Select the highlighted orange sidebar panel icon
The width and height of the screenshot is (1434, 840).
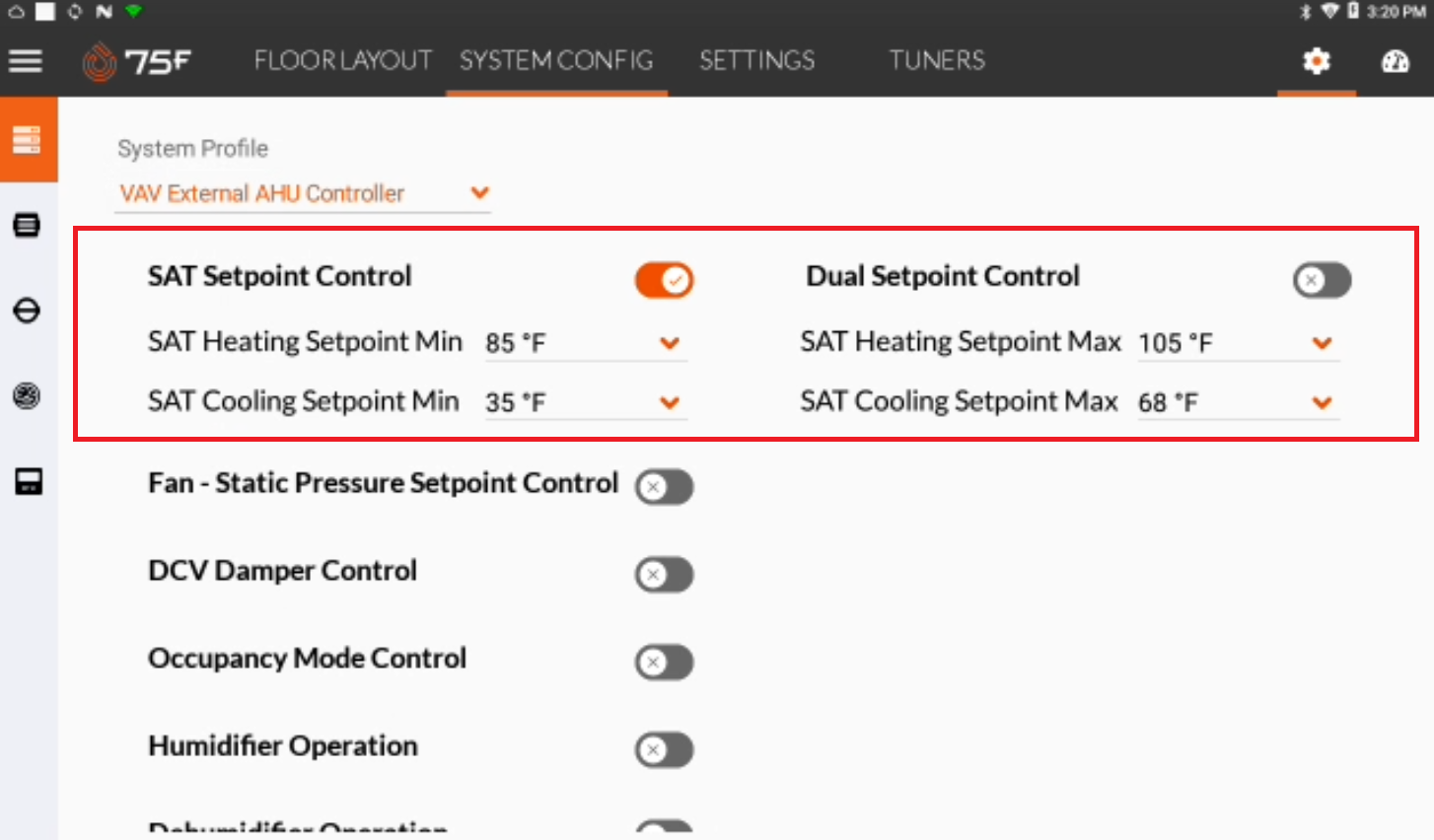point(28,139)
